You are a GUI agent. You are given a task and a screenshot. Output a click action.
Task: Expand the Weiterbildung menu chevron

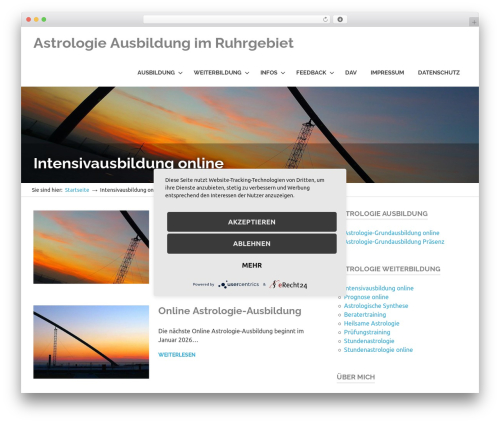(247, 73)
